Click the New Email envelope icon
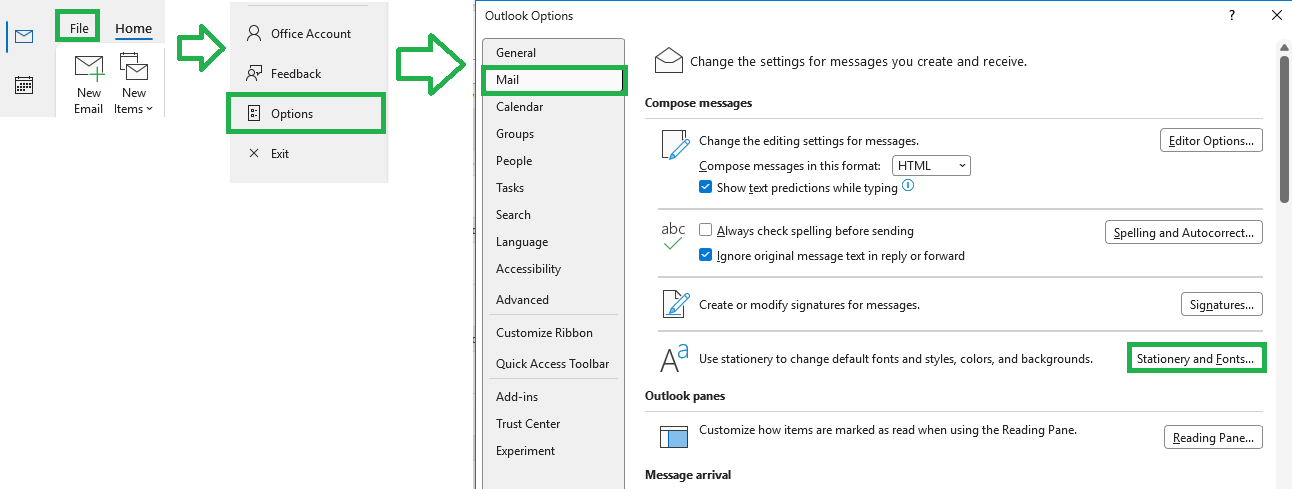This screenshot has height=489, width=1292. click(x=89, y=67)
